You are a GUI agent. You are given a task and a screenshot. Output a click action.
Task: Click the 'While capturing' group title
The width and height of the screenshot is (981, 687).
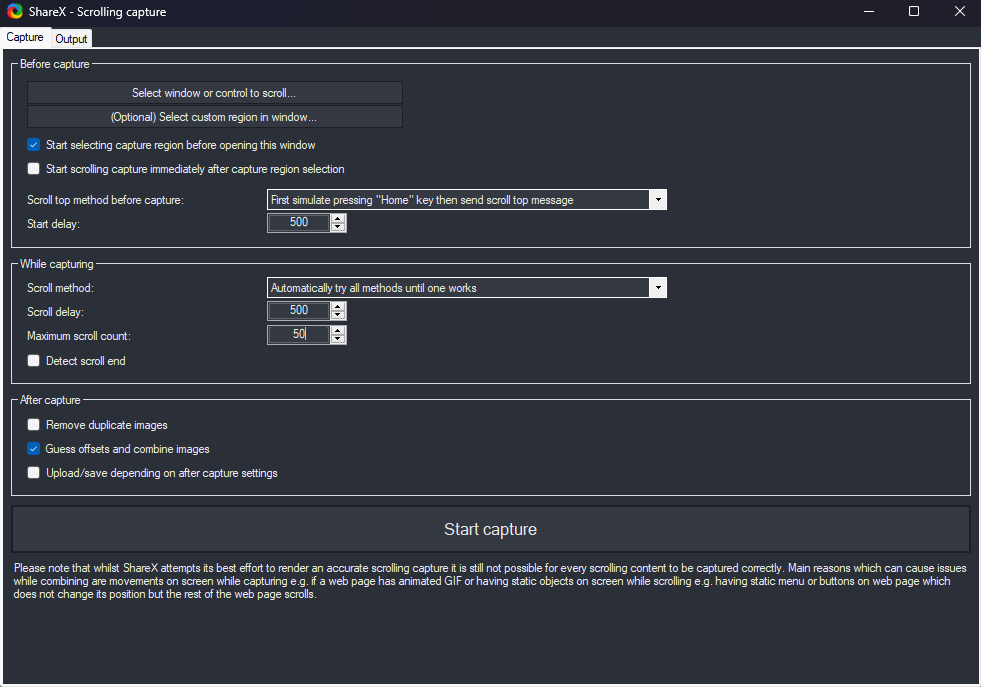click(56, 264)
